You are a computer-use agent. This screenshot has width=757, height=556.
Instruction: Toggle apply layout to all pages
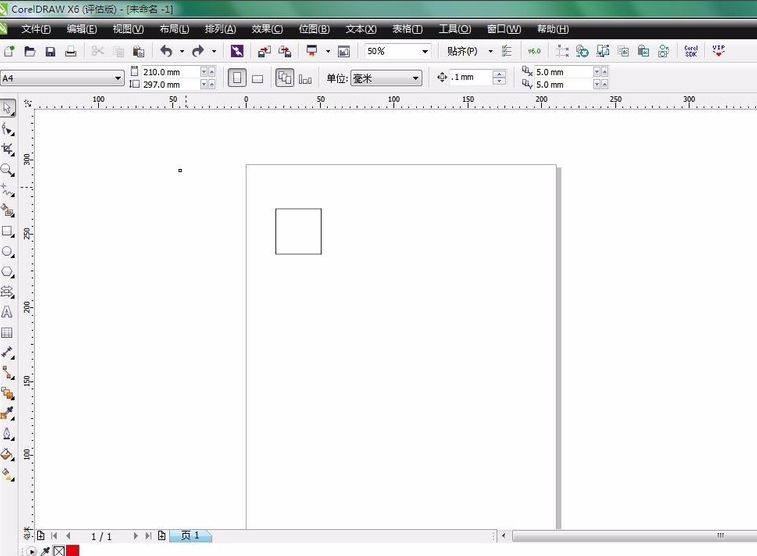point(284,78)
